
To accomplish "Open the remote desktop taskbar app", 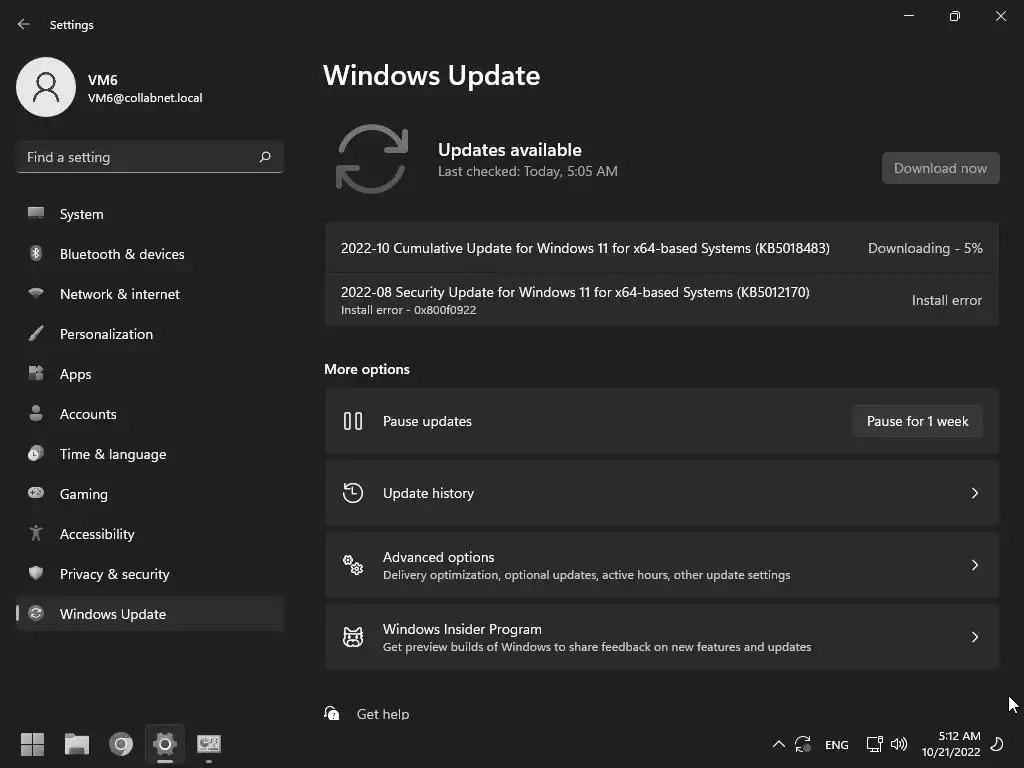I will [x=209, y=744].
